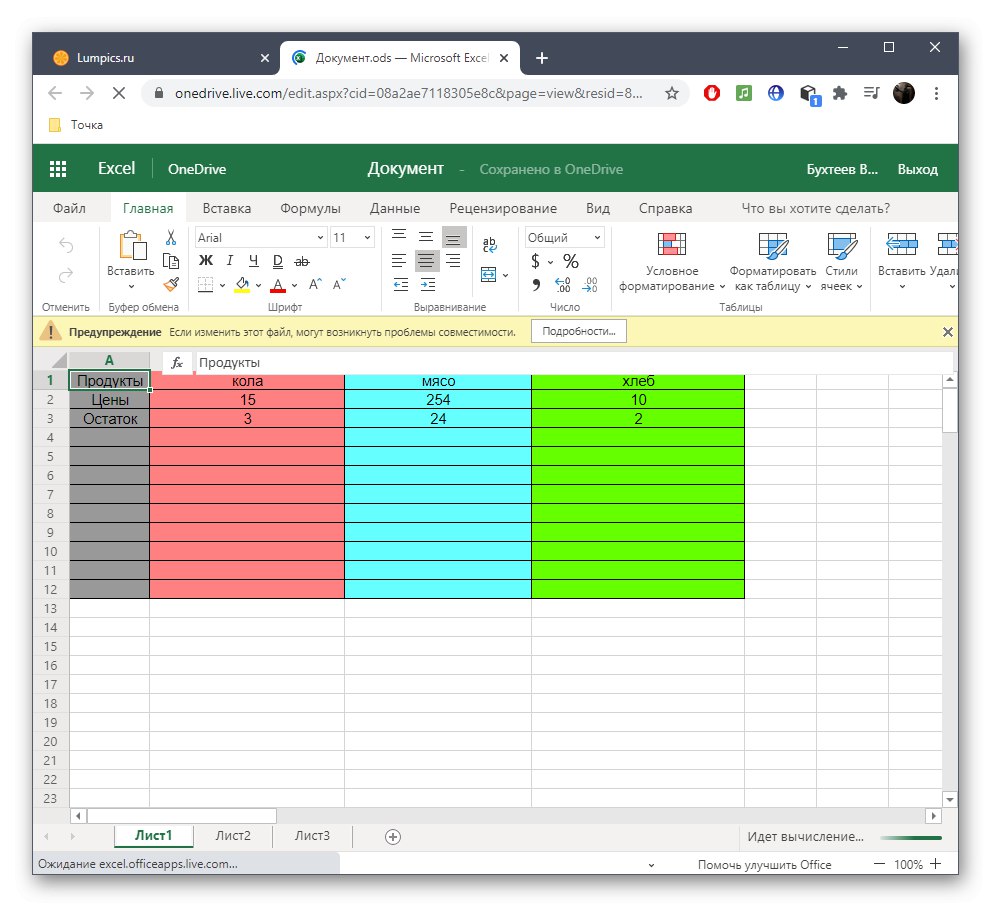The image size is (991, 907).
Task: Switch to the Вставка ribbon tab
Action: [226, 208]
